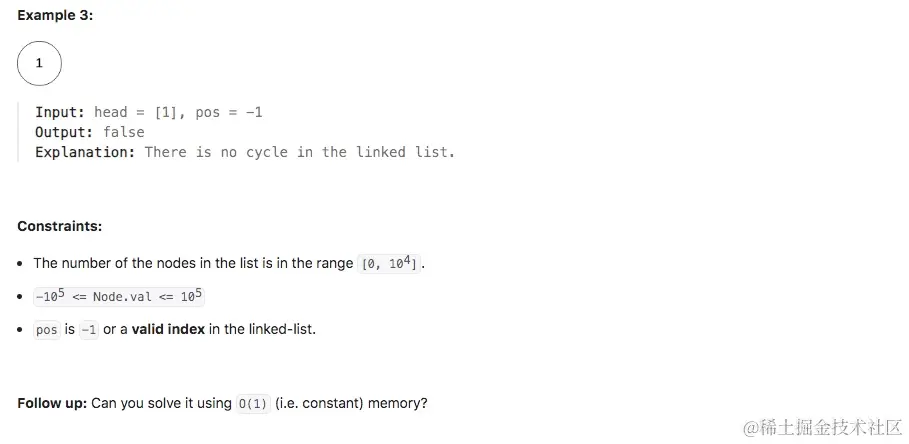Screen dimensions: 909x444
Task: Click the no cycle explanation sentence
Action: (x=300, y=152)
